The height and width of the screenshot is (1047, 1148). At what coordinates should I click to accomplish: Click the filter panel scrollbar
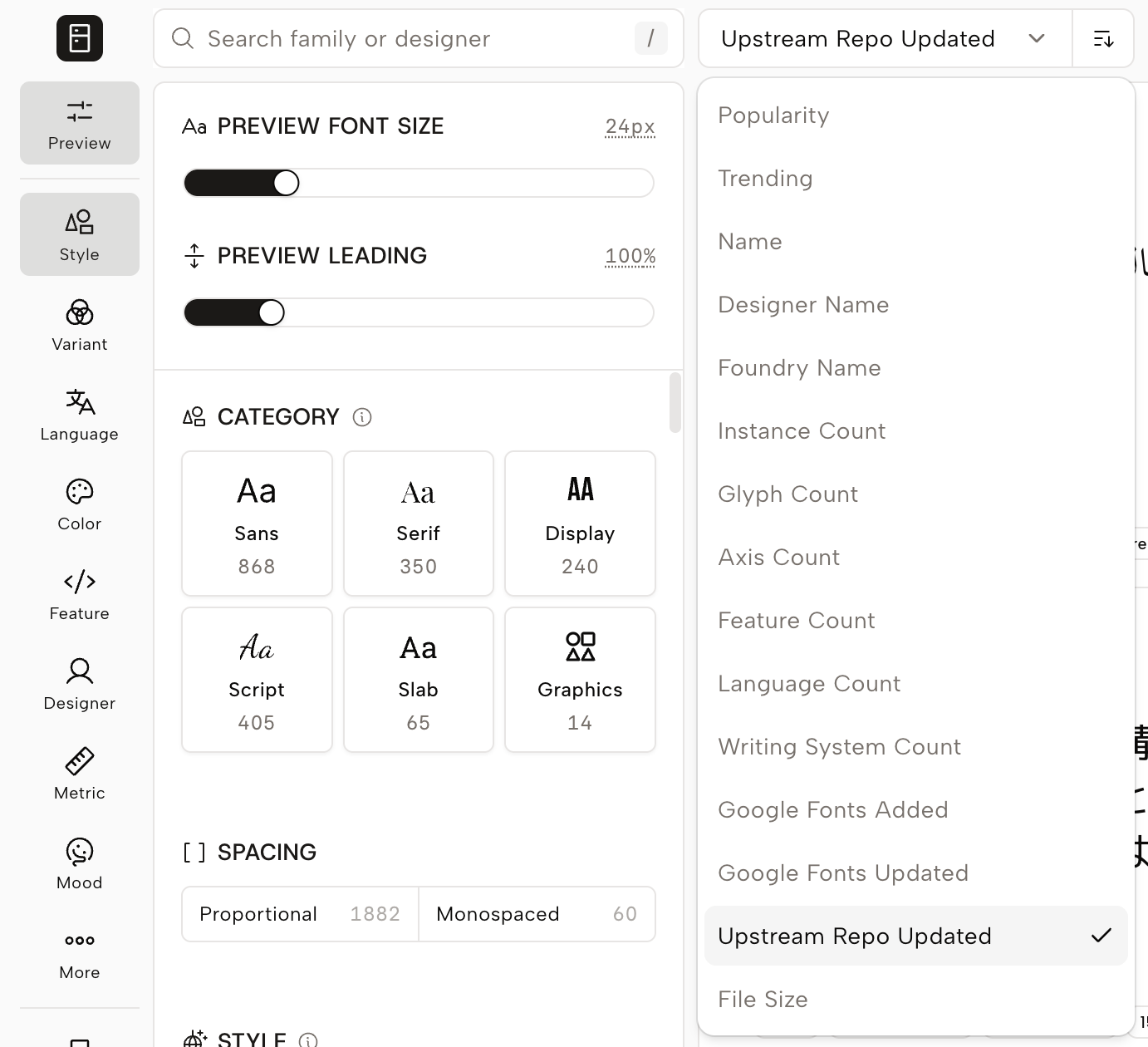tap(675, 402)
